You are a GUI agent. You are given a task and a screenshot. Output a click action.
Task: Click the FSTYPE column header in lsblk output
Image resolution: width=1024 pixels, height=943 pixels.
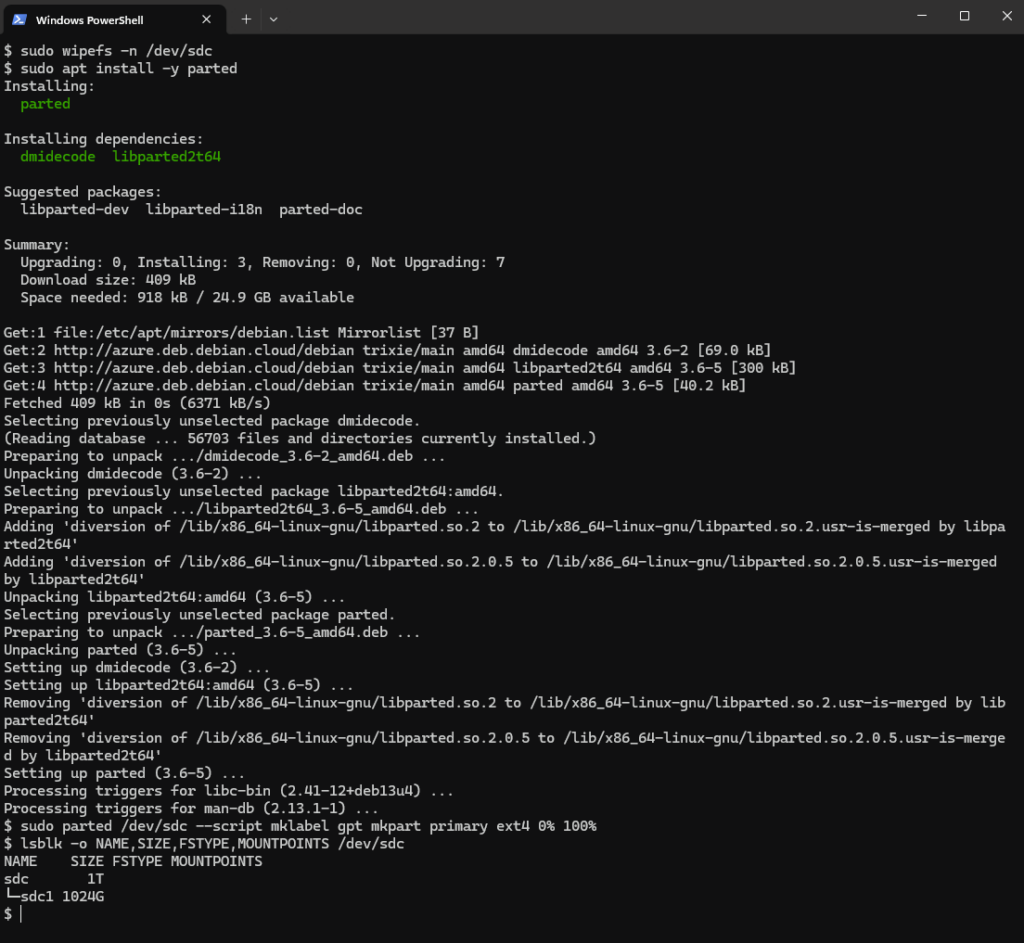(136, 862)
